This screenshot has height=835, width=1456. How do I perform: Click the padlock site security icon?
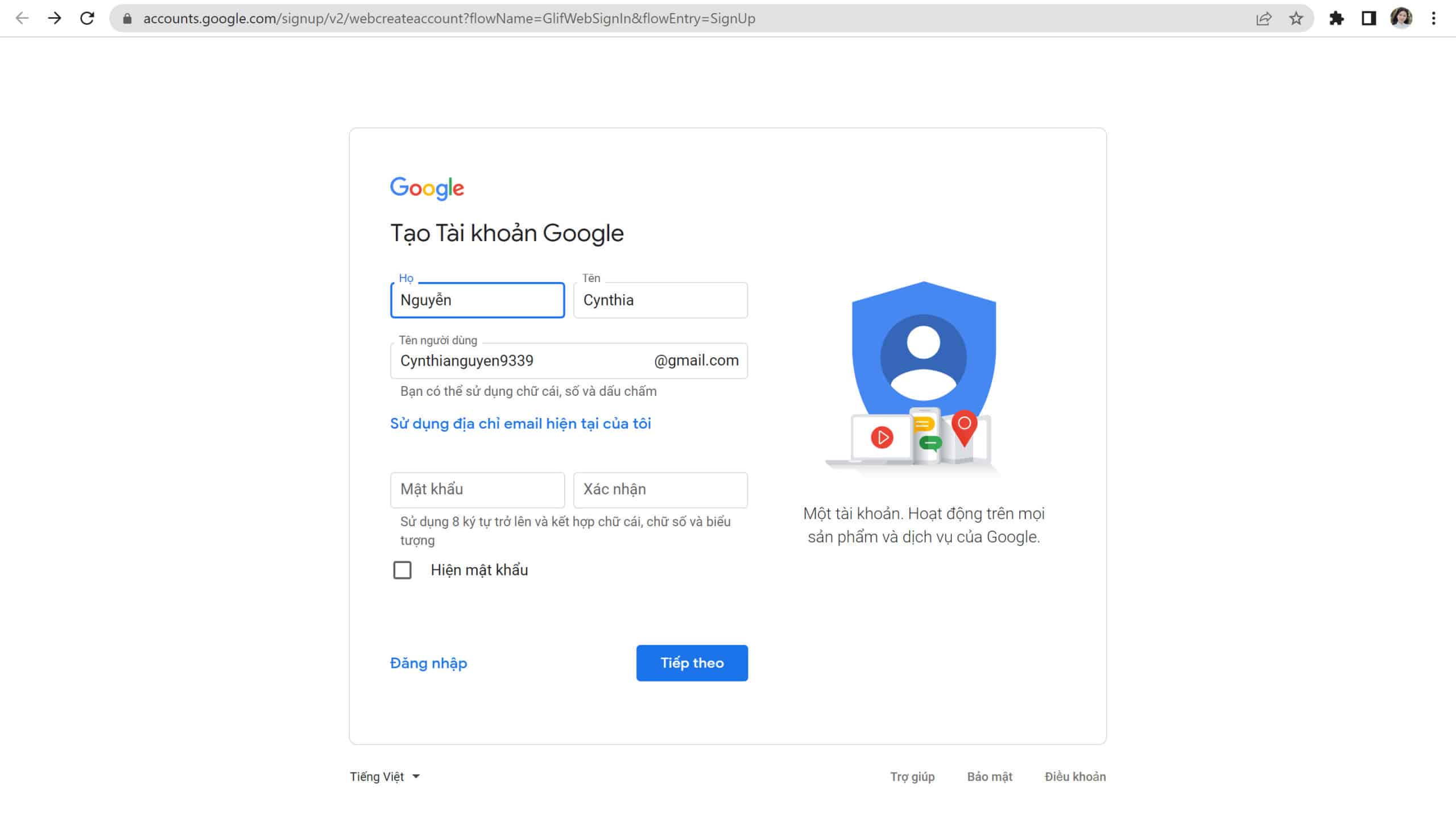pyautogui.click(x=127, y=19)
